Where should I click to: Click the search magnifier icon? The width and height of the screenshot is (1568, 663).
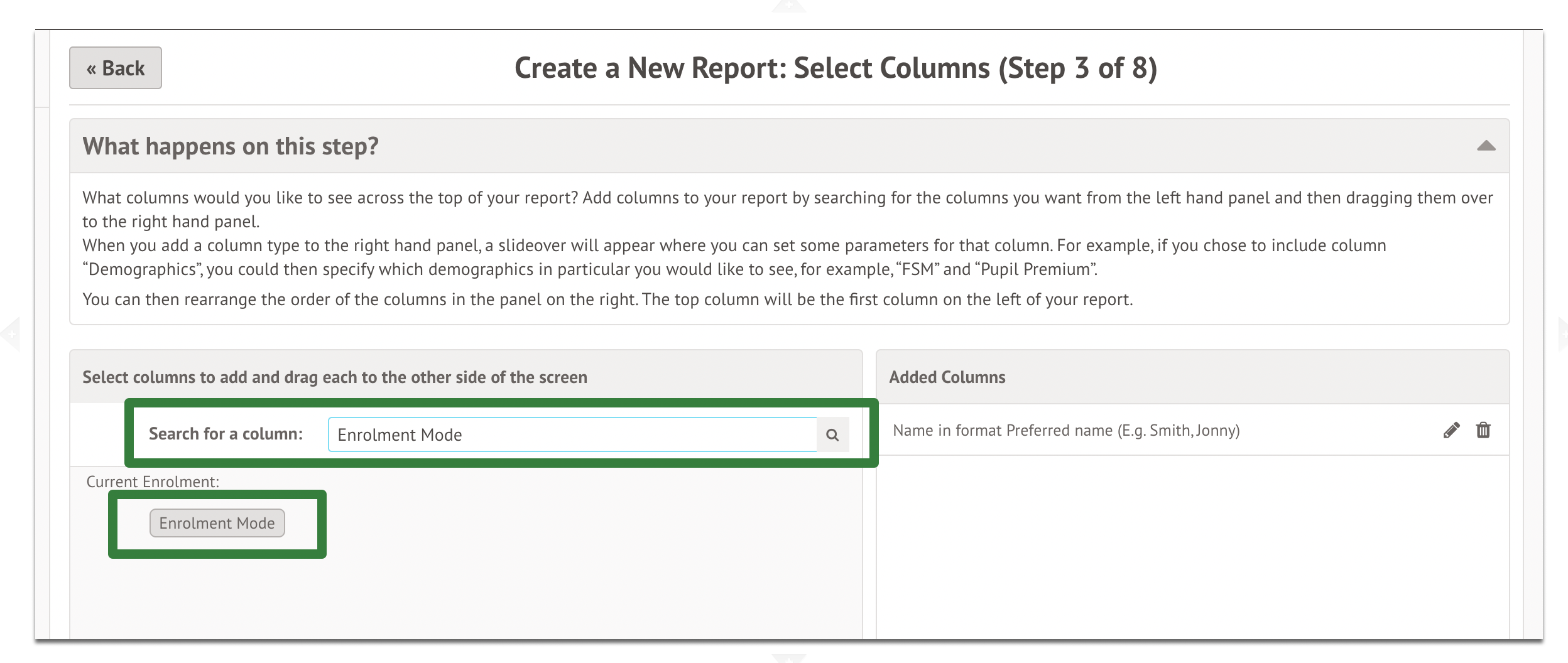pos(832,434)
